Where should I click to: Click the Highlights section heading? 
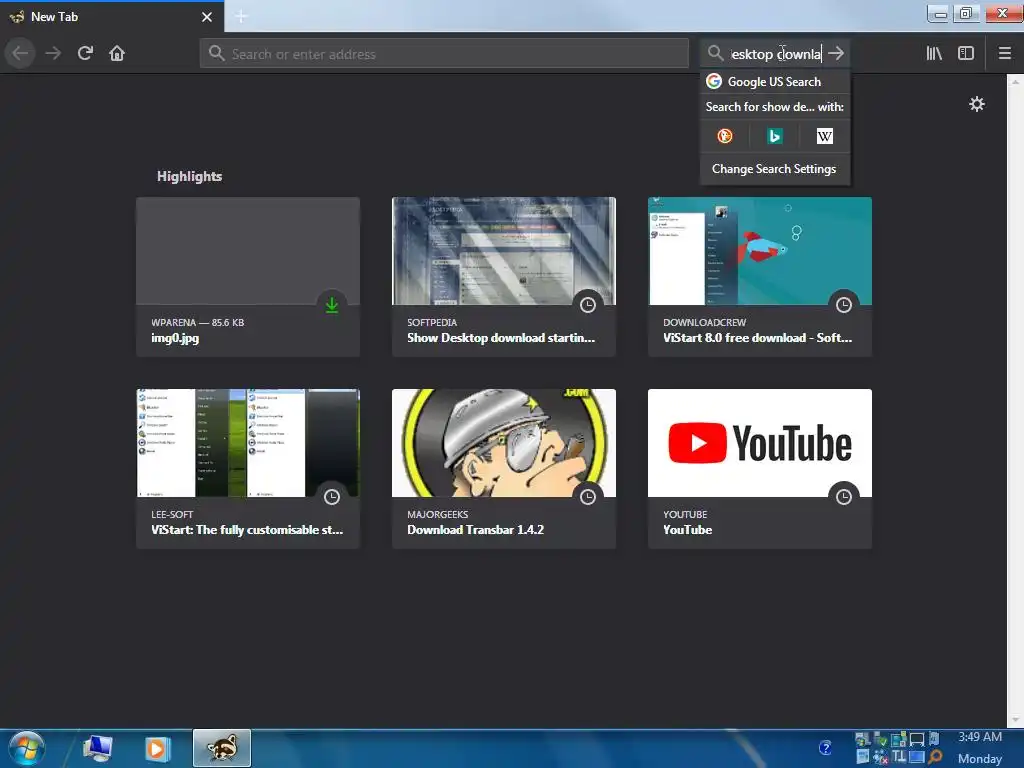click(x=189, y=176)
